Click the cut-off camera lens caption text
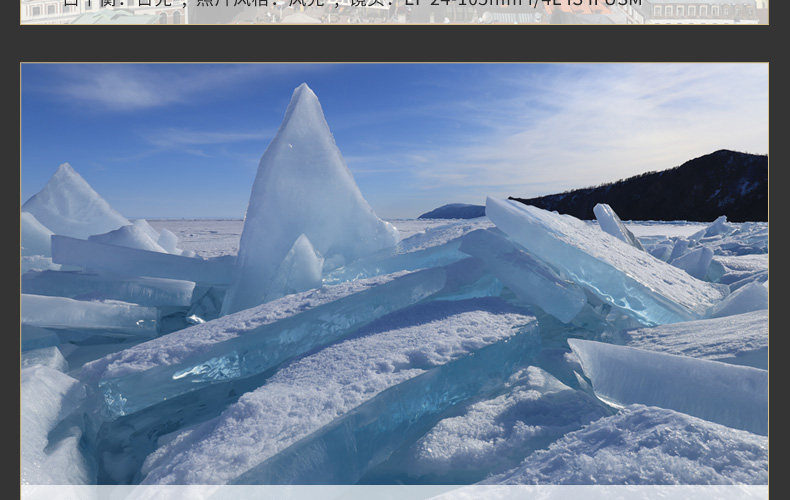The width and height of the screenshot is (790, 500). pyautogui.click(x=353, y=3)
